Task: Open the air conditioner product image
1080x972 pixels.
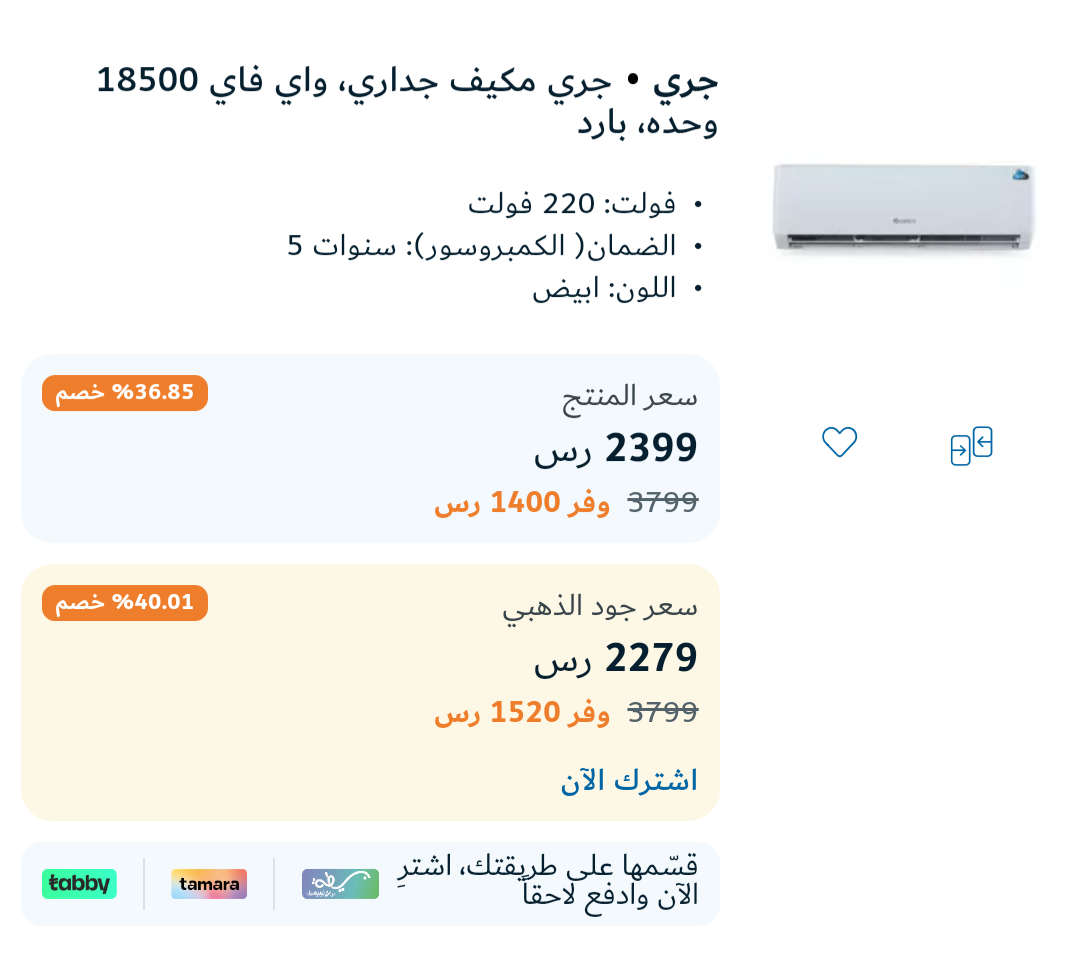Action: 903,207
